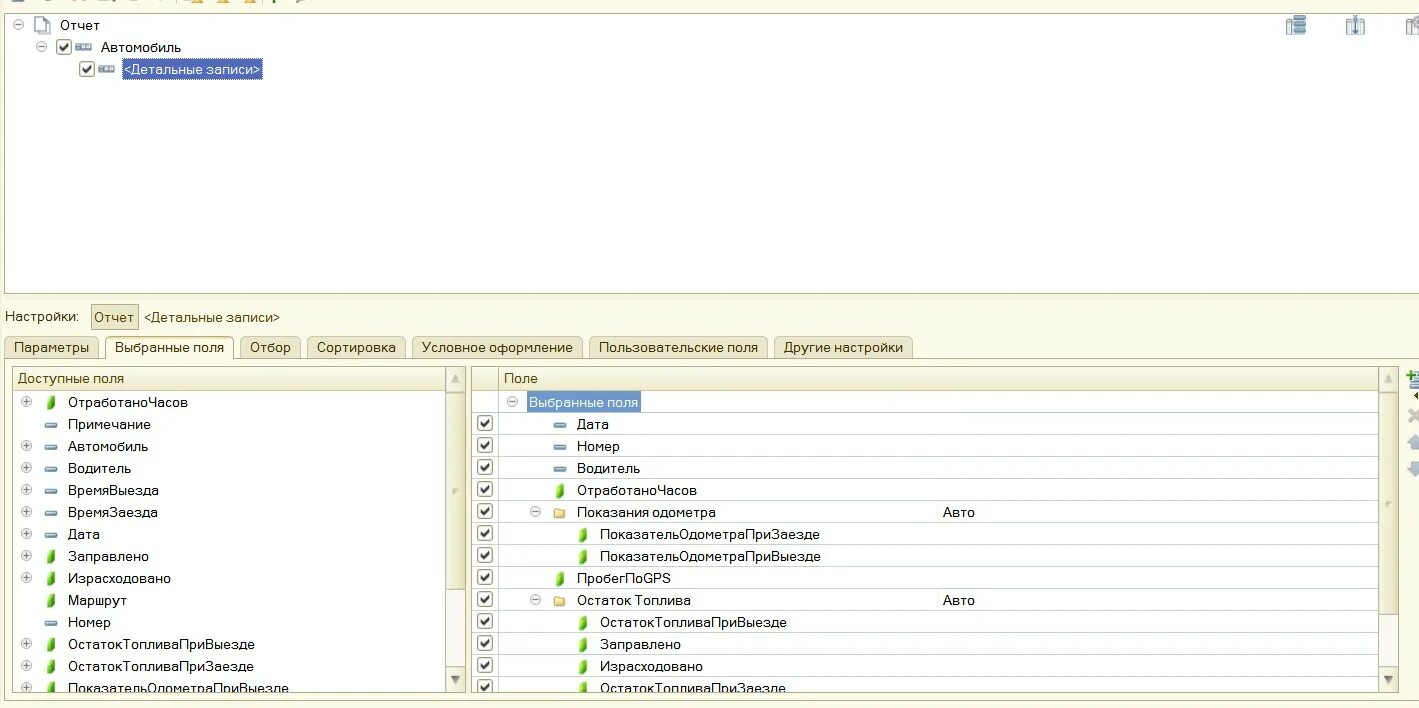Click blue icon beside ВремяВыезда in available fields
This screenshot has width=1419, height=708.
point(51,490)
